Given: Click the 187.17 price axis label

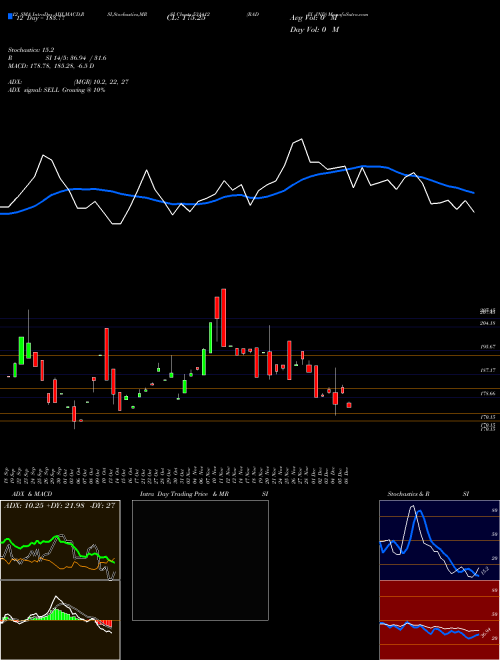Looking at the screenshot, I should click(x=487, y=370).
